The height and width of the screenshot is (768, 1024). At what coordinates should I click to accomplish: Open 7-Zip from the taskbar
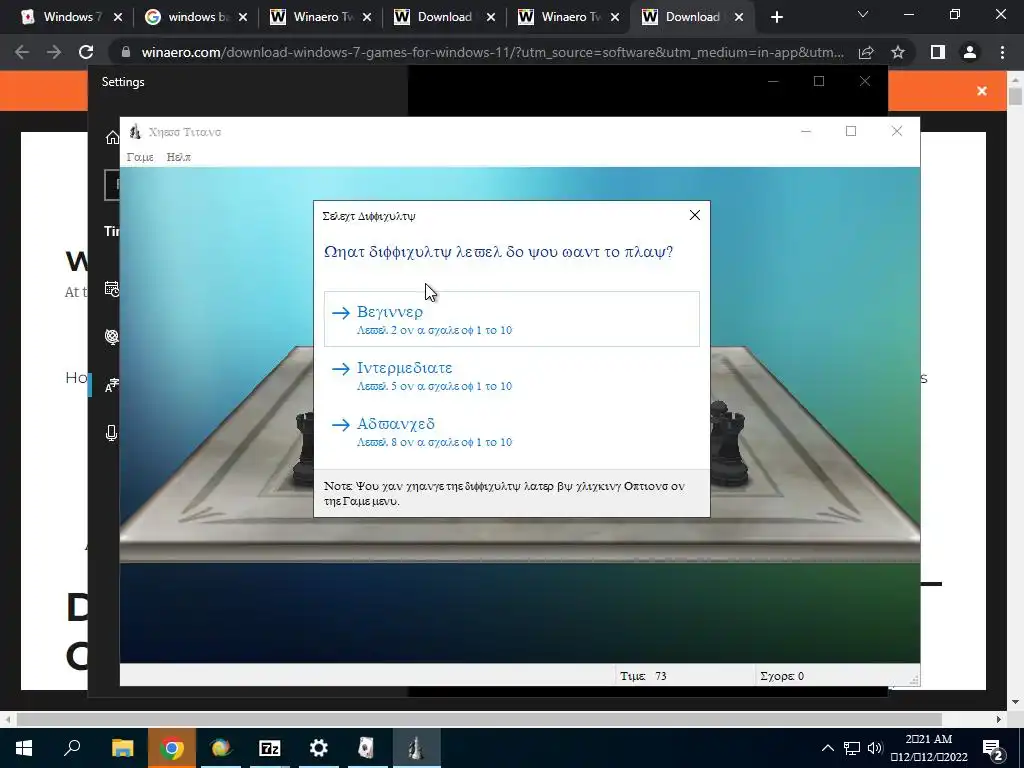tap(270, 748)
